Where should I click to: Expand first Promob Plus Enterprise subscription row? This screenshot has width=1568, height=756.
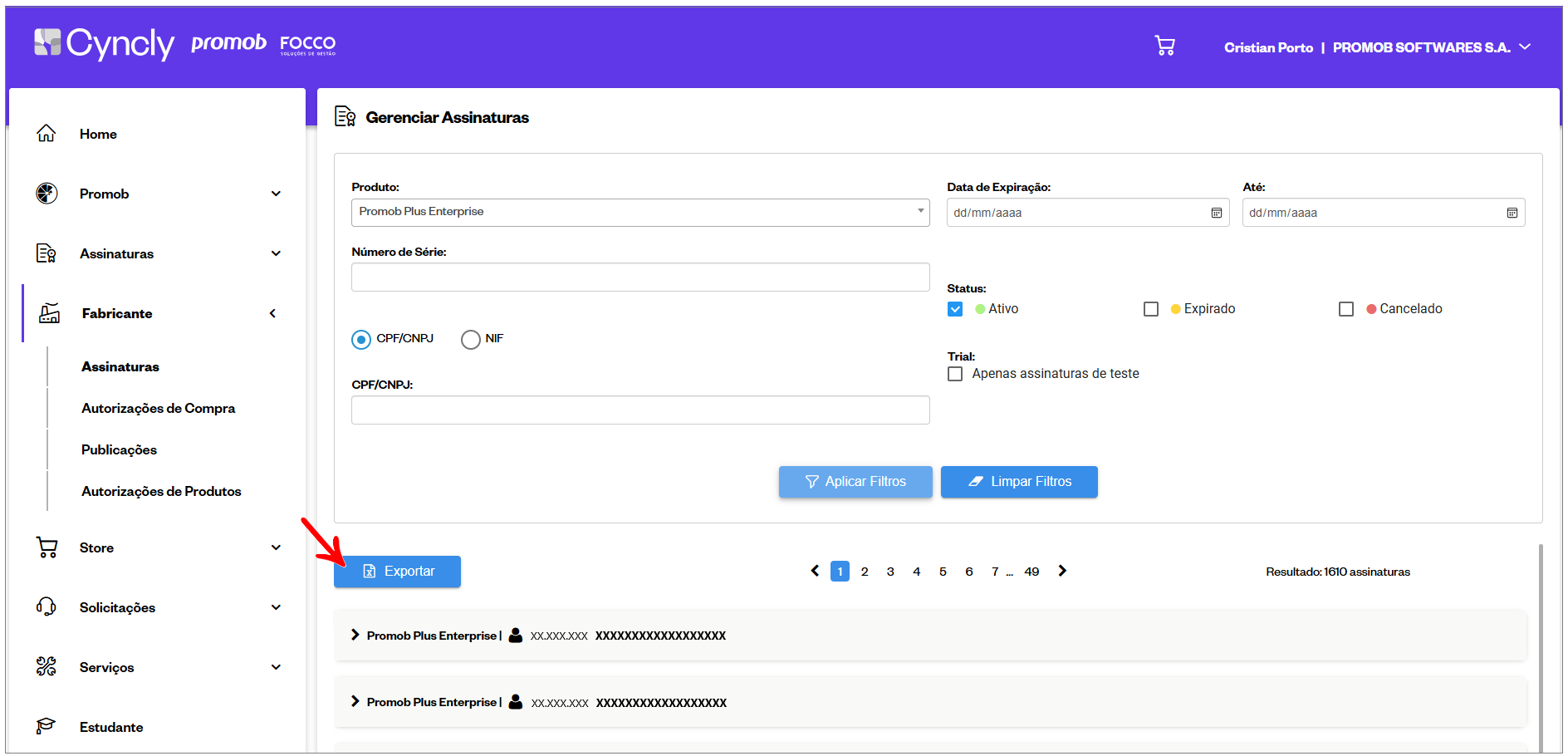pyautogui.click(x=355, y=636)
